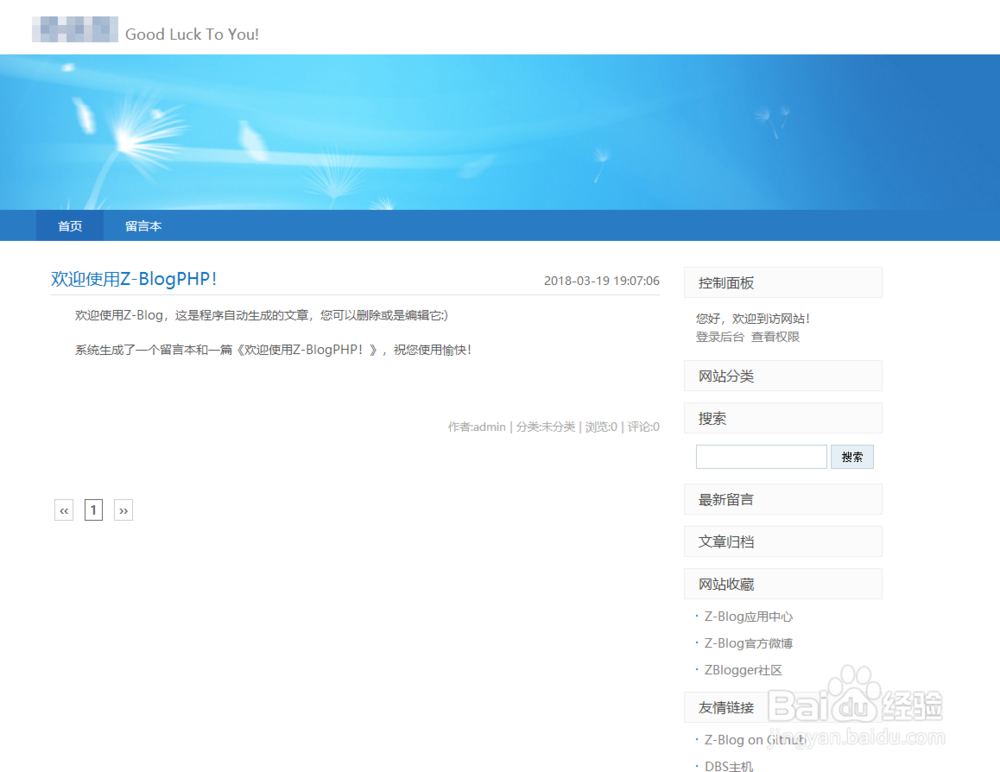Screen dimensions: 1000x772
Task: Click the 控制面板 sidebar heading
Action: pos(783,283)
